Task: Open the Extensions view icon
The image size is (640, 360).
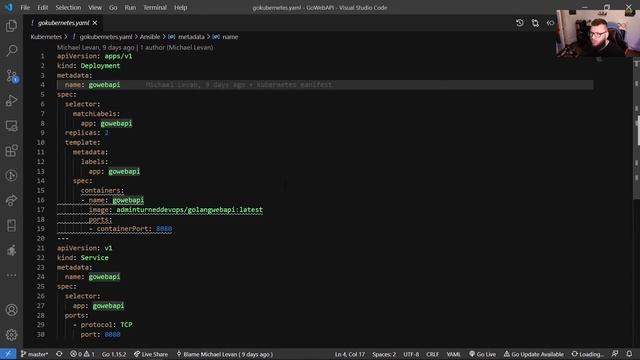Action: coord(11,151)
